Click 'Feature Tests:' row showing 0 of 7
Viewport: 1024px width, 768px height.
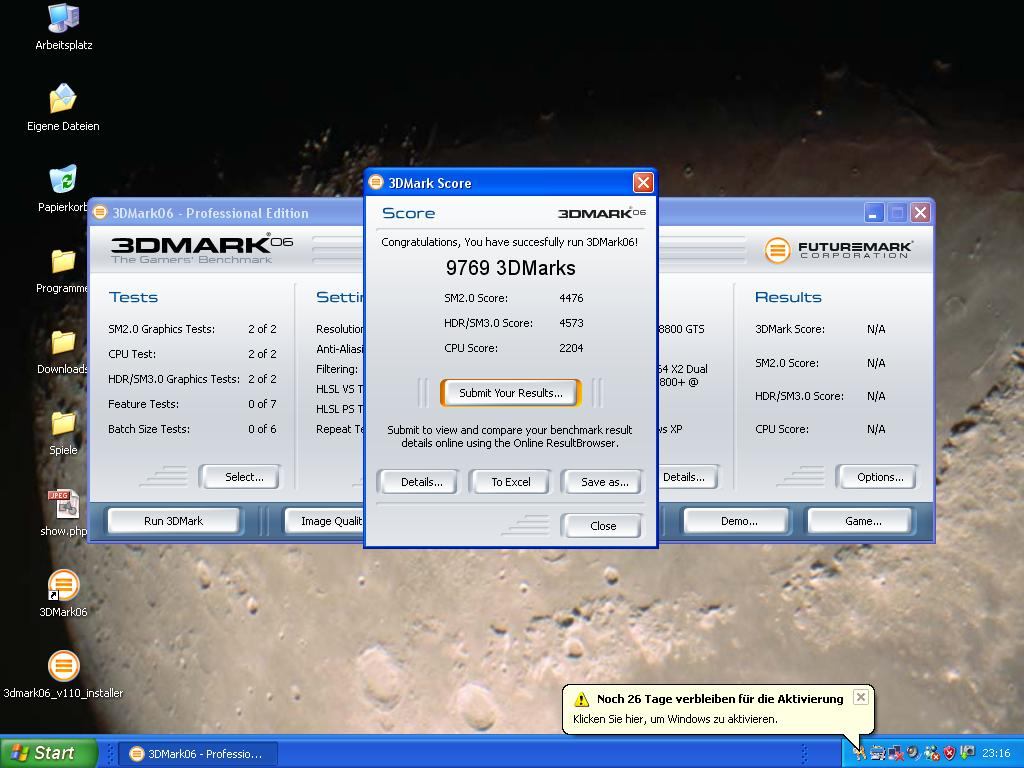pyautogui.click(x=192, y=404)
